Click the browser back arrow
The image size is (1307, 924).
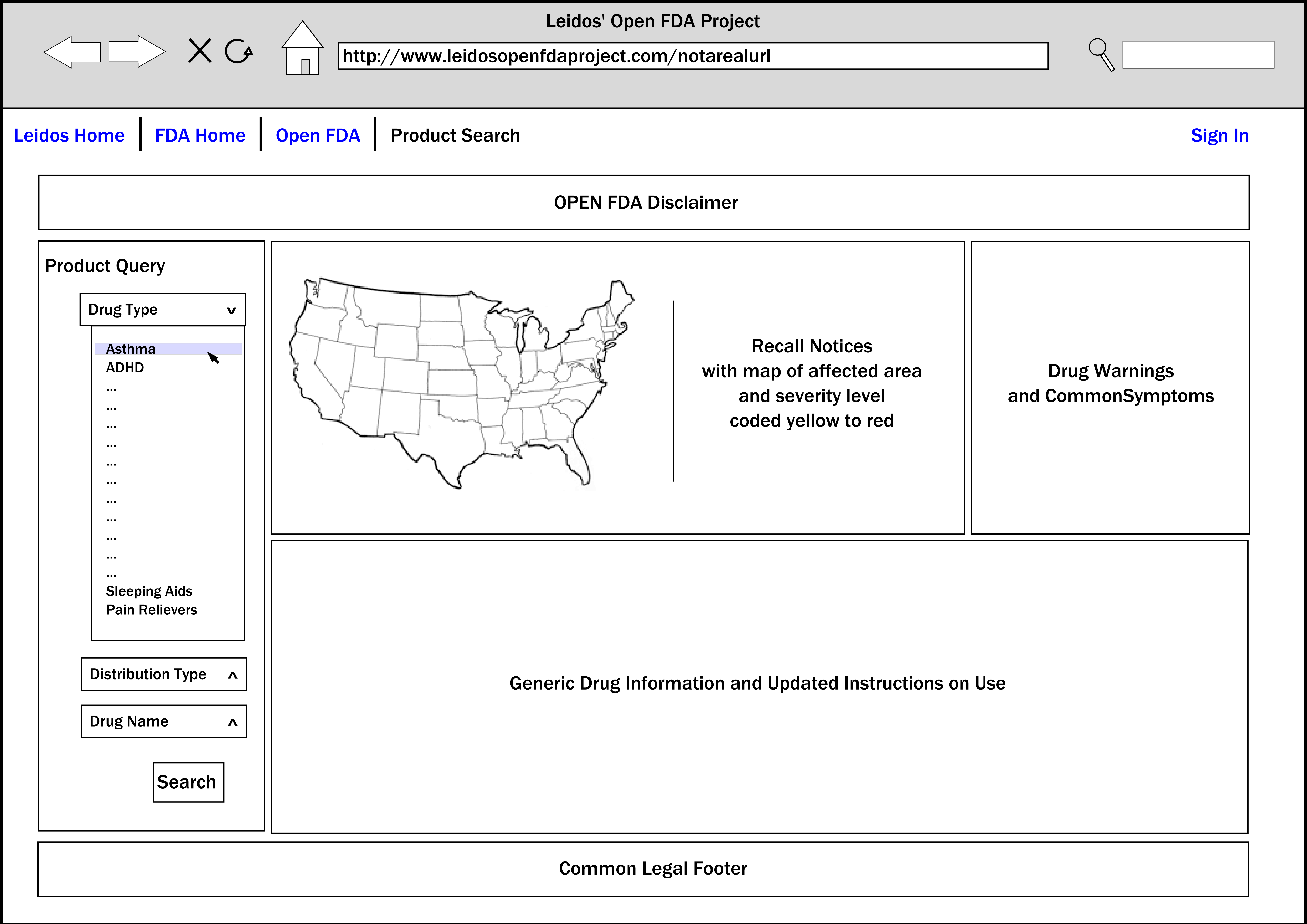click(x=72, y=52)
